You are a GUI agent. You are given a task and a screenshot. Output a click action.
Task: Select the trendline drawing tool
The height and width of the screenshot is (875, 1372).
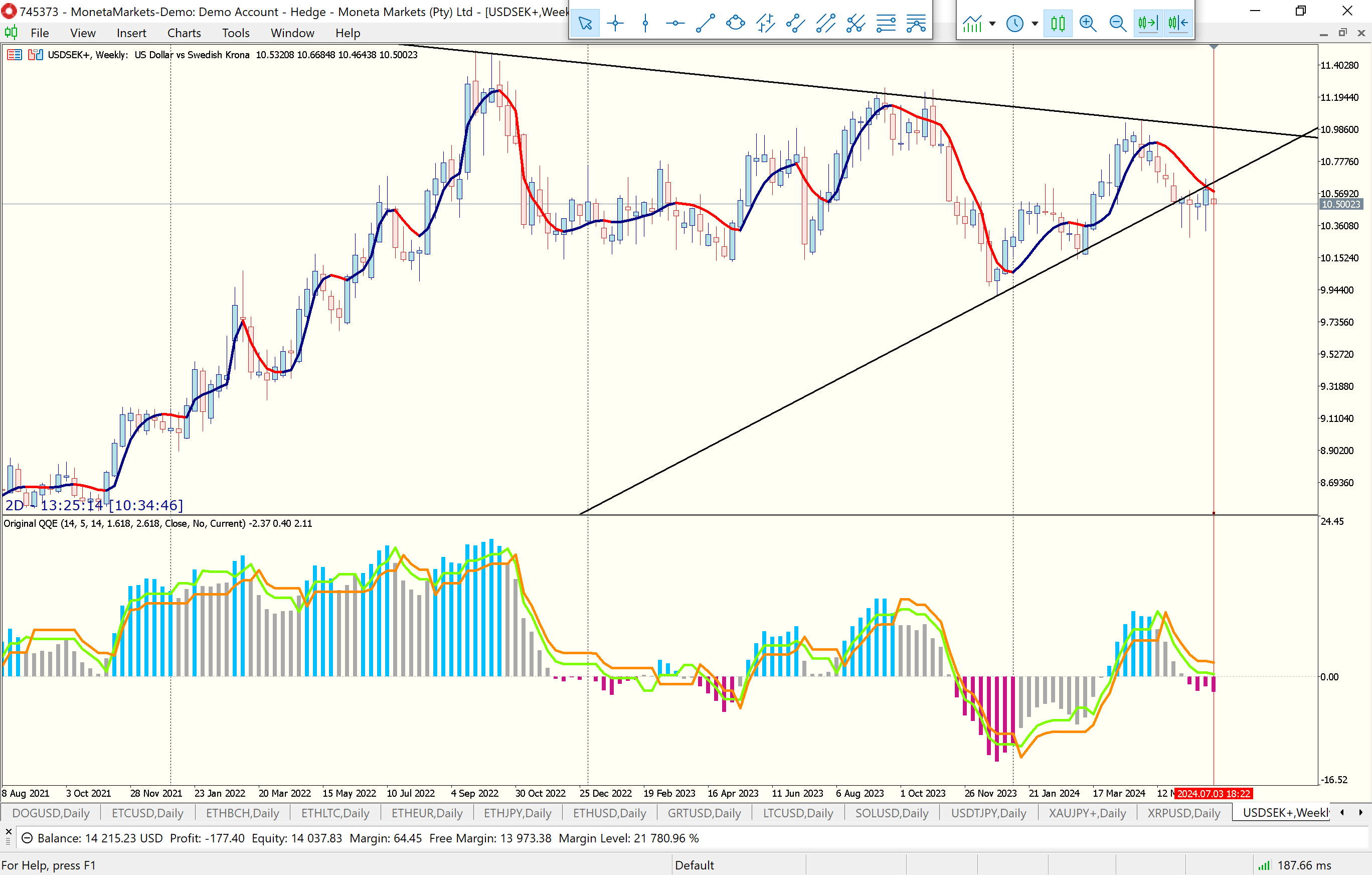[x=706, y=24]
